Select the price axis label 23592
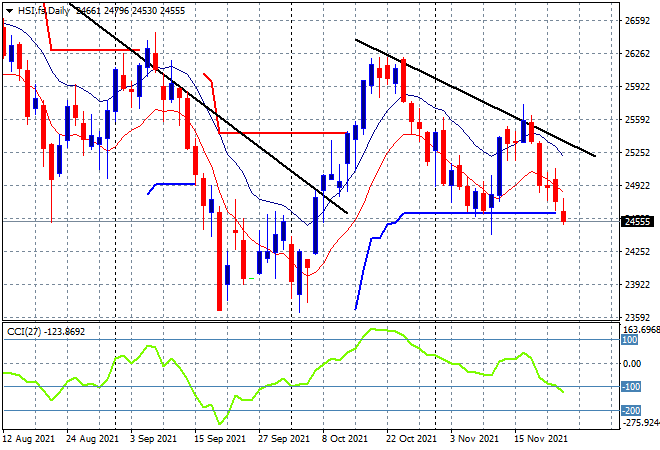 [x=637, y=317]
